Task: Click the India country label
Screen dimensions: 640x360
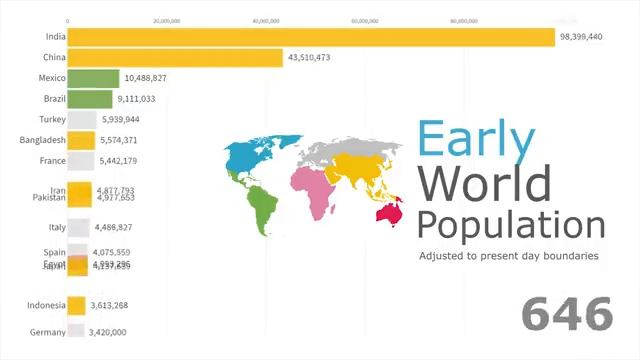Action: [56, 37]
